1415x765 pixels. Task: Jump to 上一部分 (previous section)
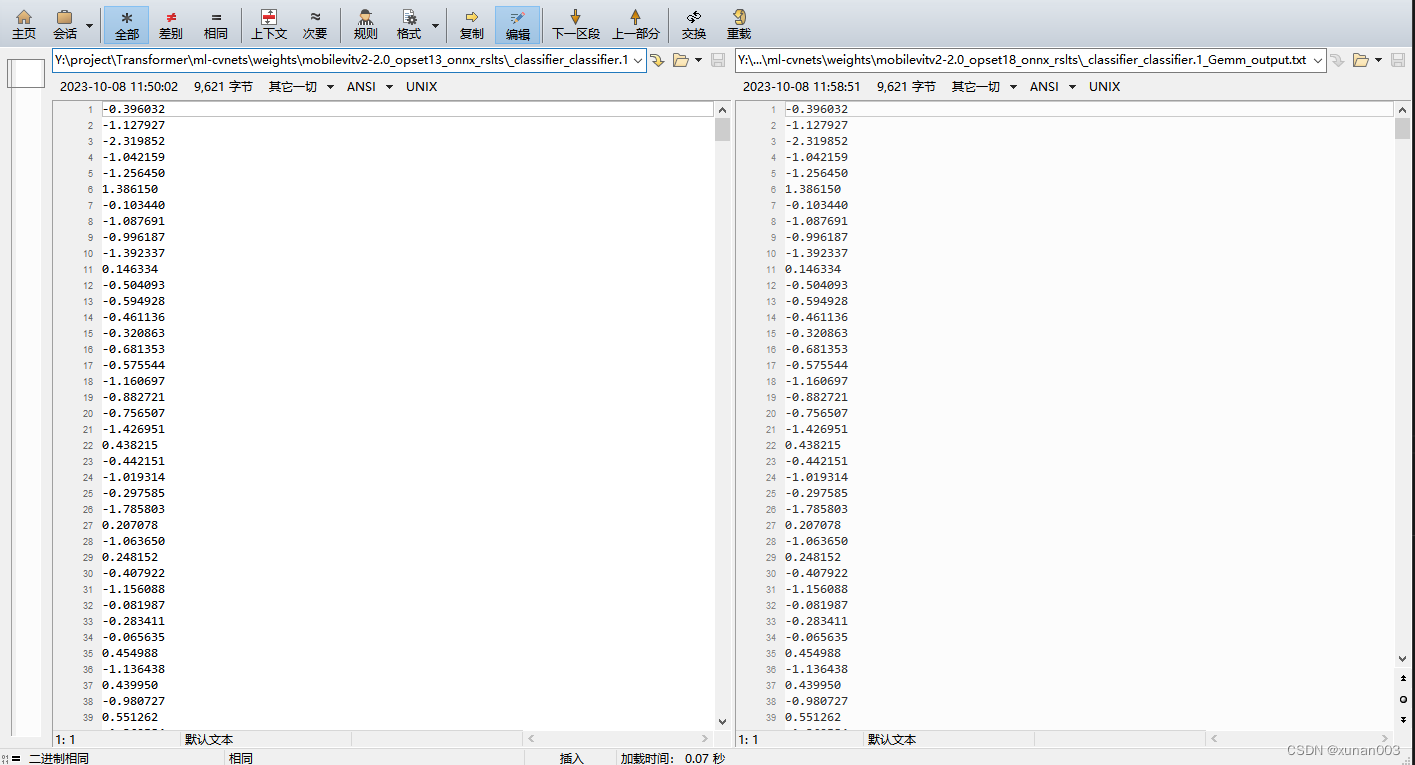[636, 25]
